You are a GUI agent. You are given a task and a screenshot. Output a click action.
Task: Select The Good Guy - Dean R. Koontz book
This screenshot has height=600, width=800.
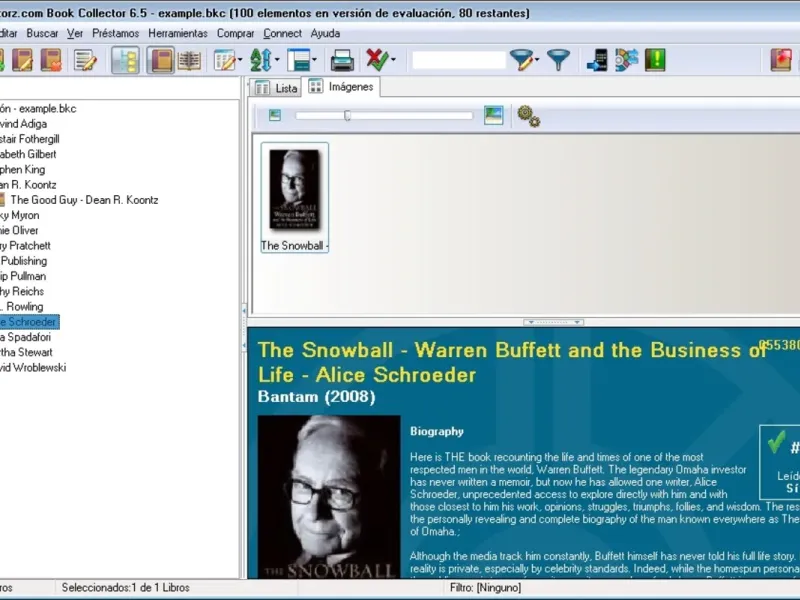[84, 200]
